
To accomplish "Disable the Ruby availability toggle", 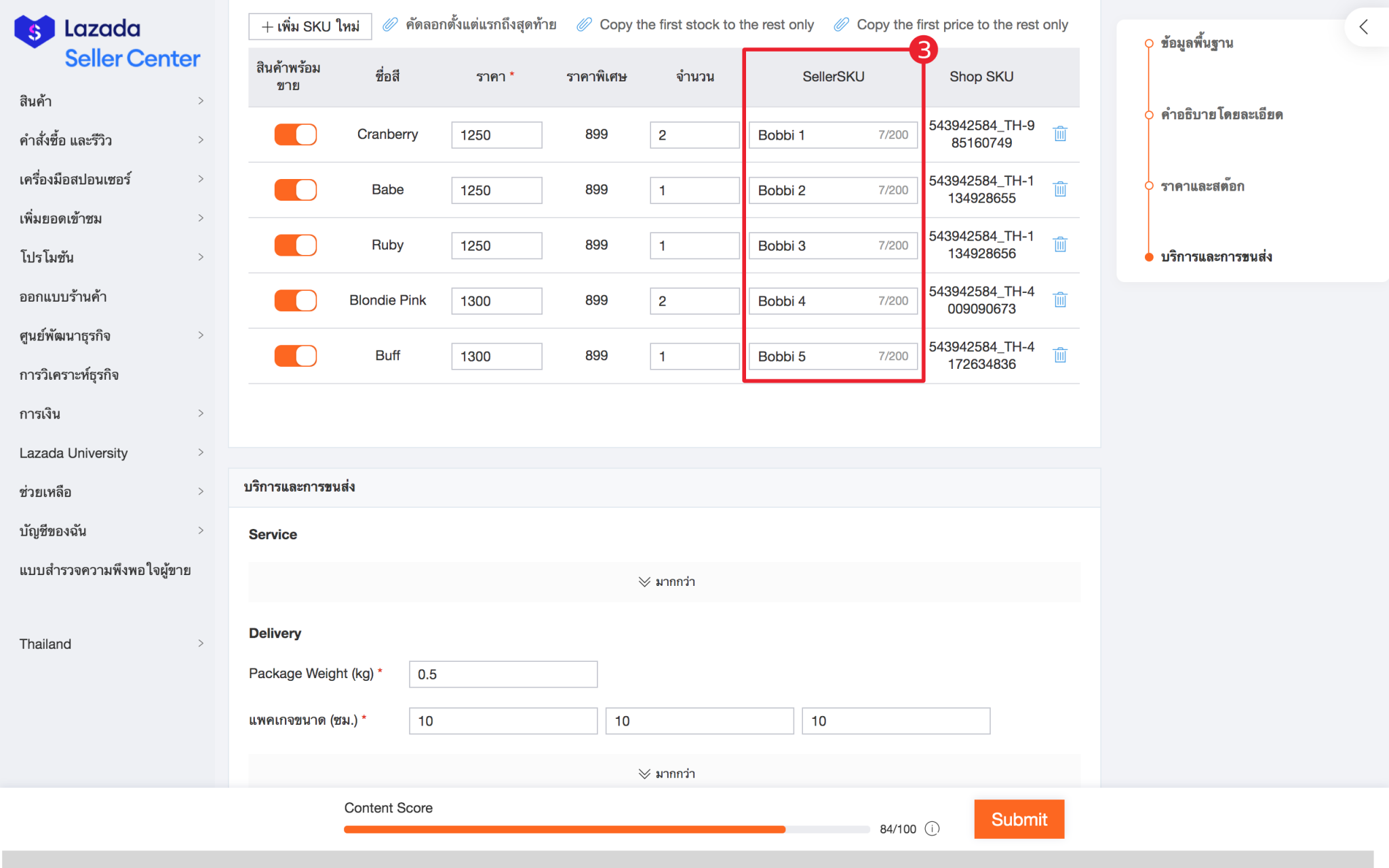I will [x=296, y=245].
